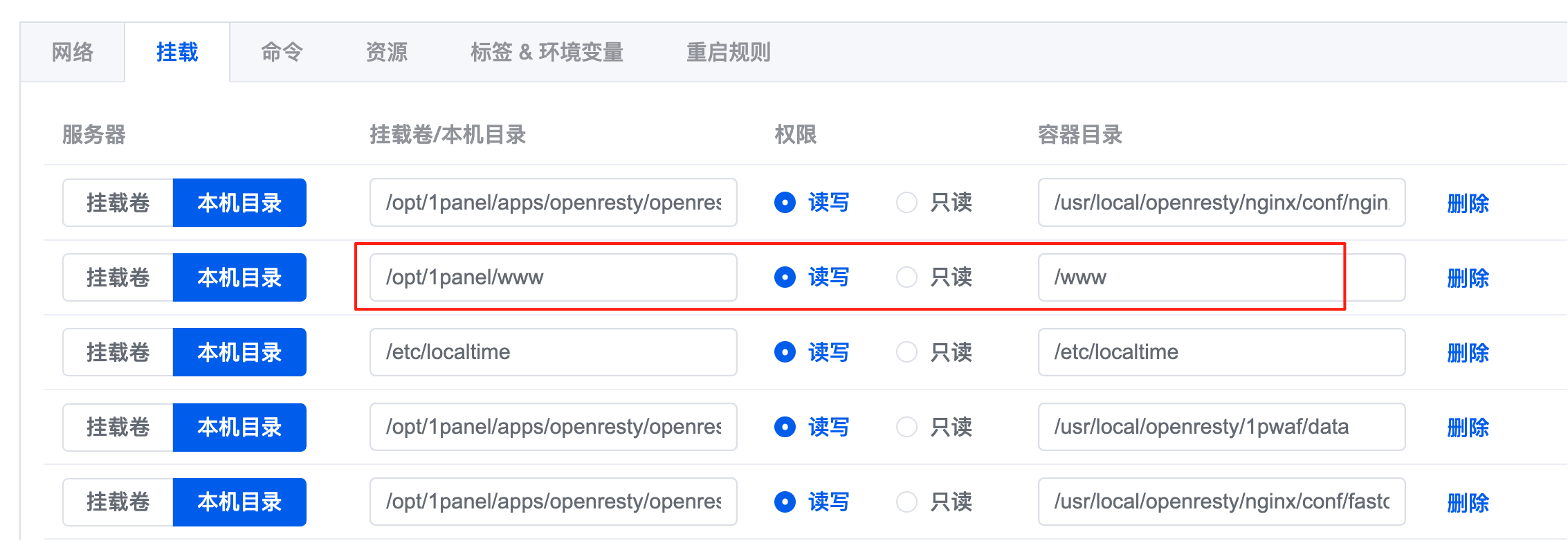This screenshot has height=541, width=1568.
Task: Select 只读 for the /etc/localtime mount
Action: 906,352
